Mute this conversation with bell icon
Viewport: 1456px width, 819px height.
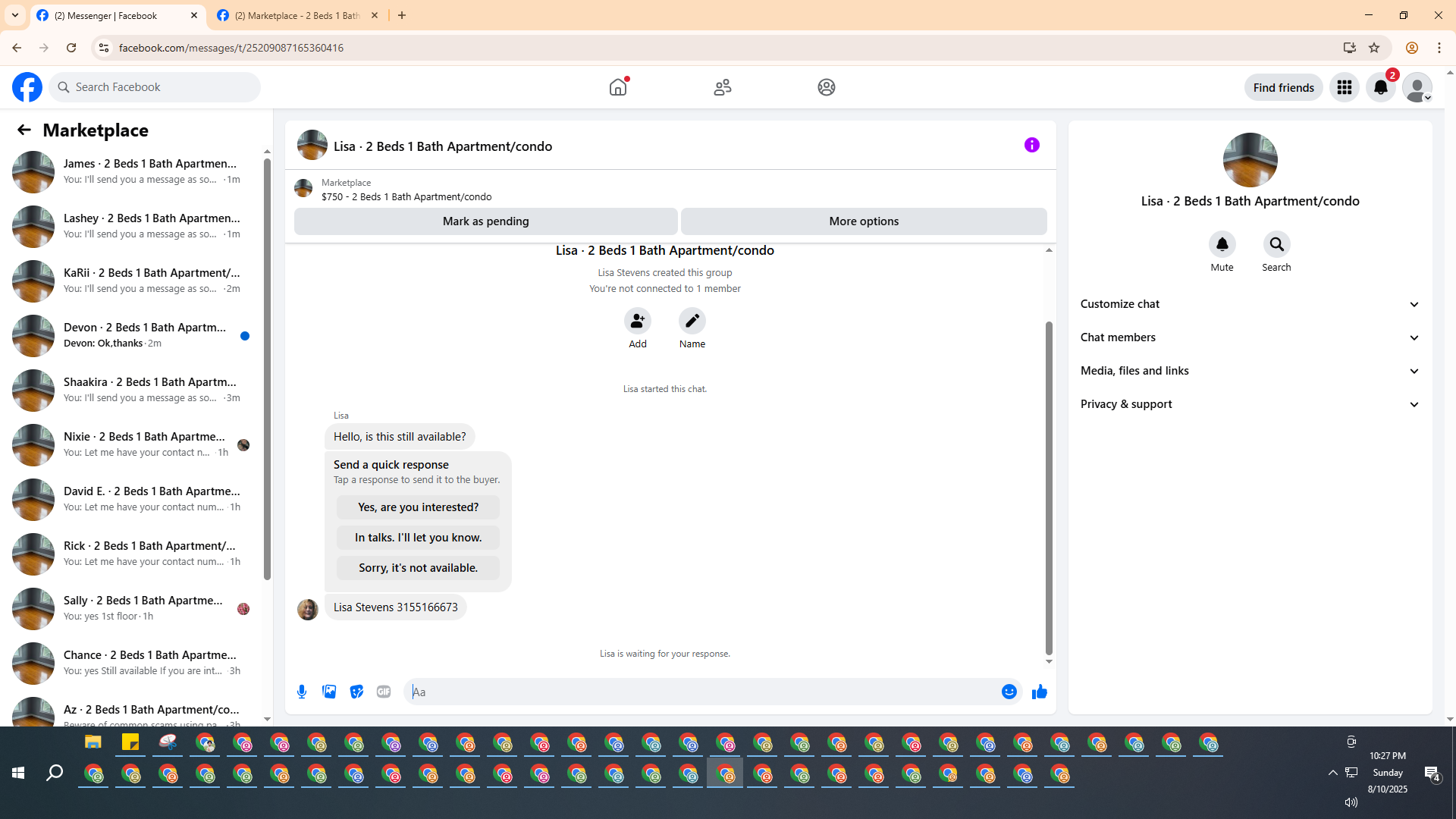(x=1222, y=244)
